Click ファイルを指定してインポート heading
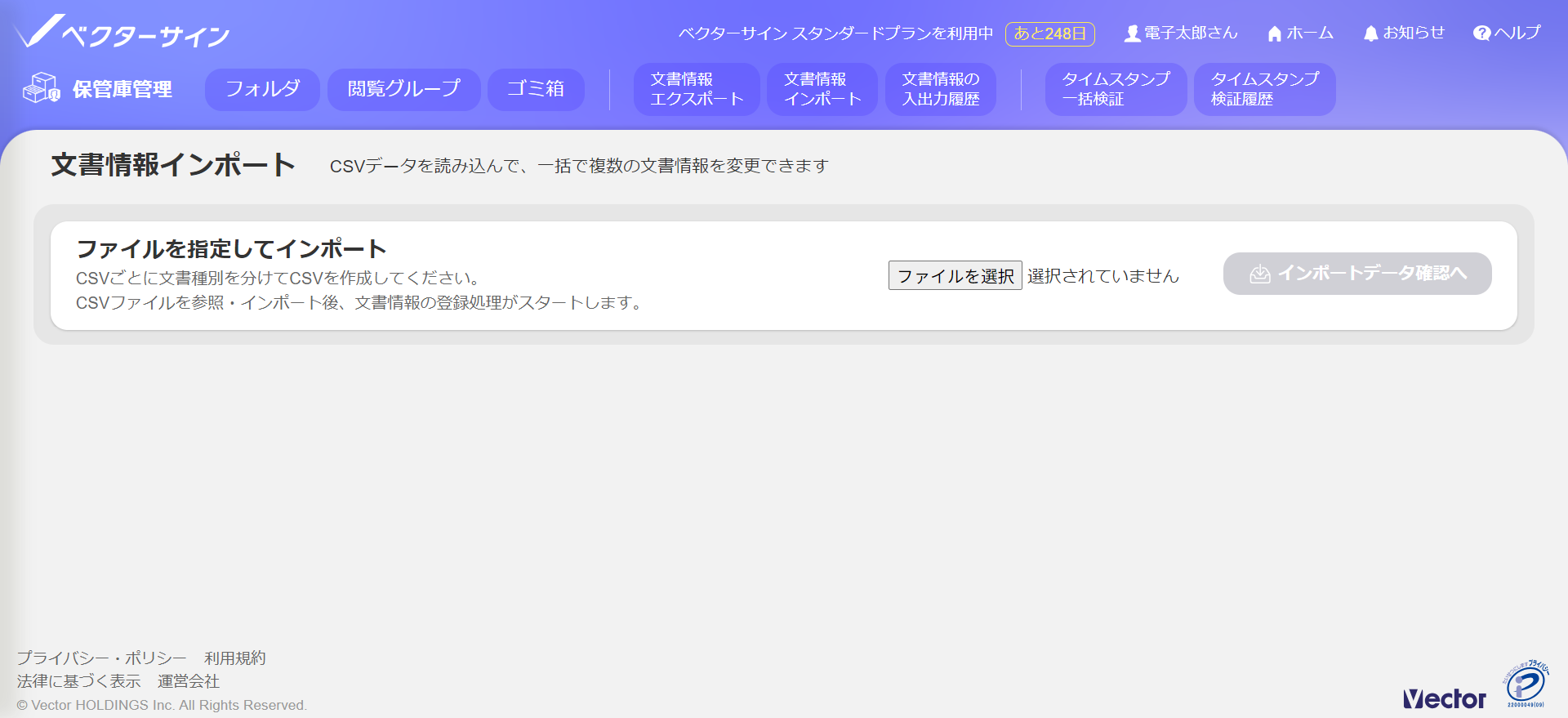Viewport: 1568px width, 718px height. pos(231,248)
